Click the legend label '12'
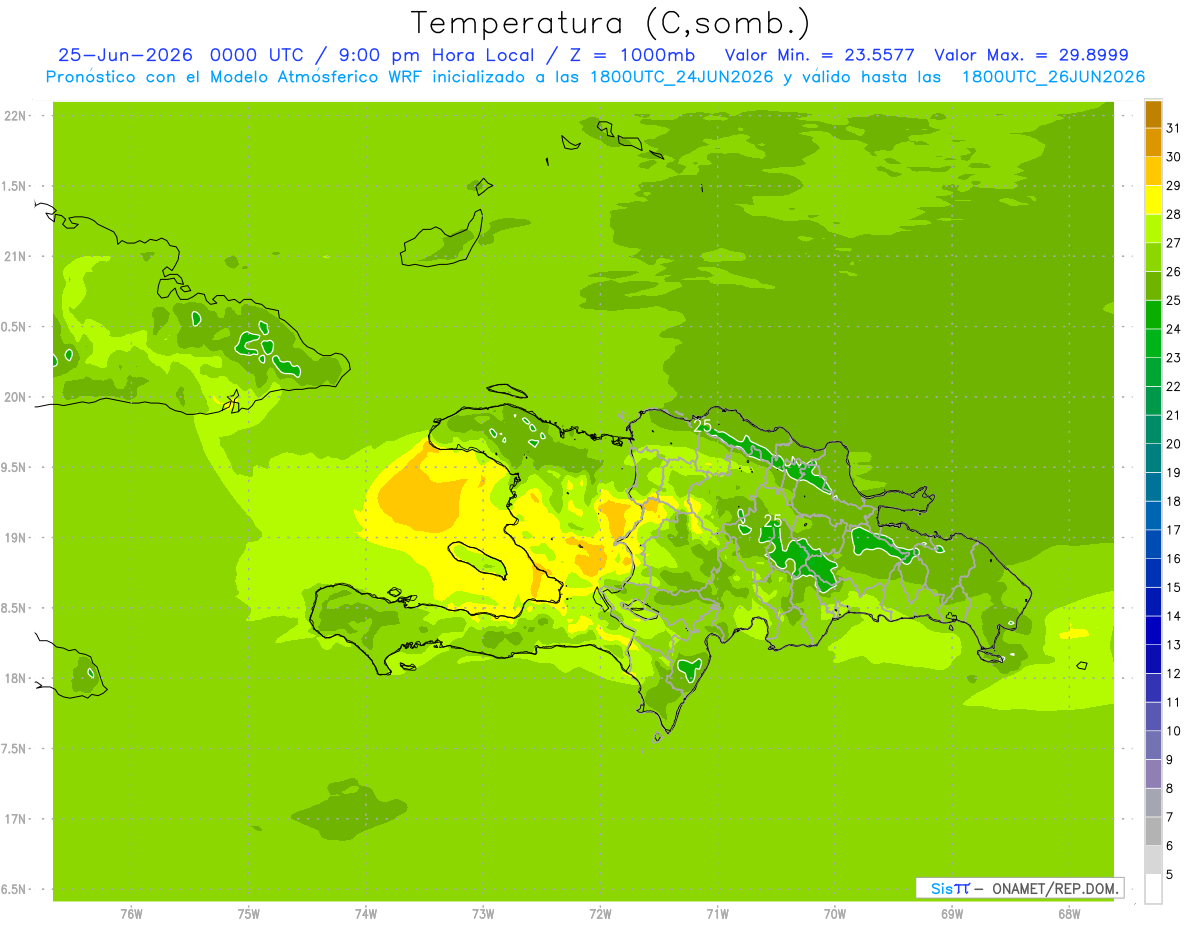 tap(1174, 673)
